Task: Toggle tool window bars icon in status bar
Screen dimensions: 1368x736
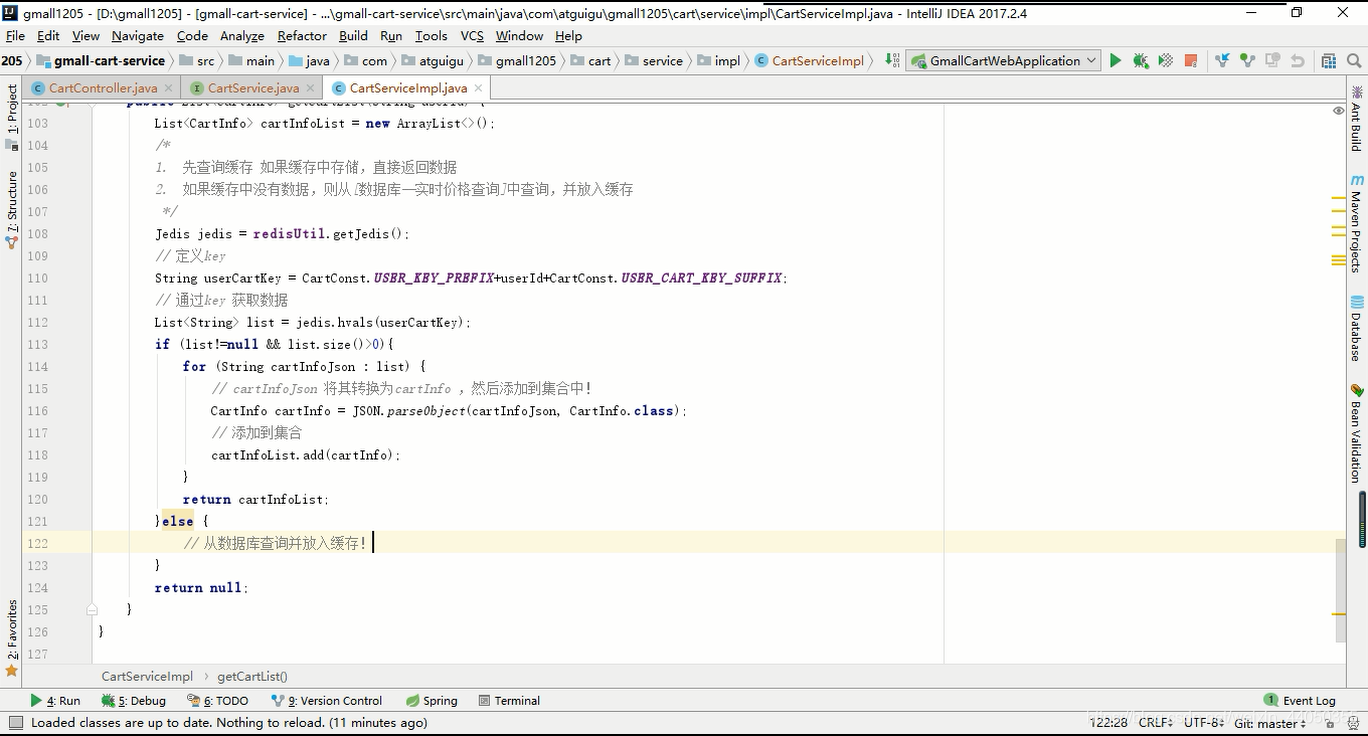Action: tap(15, 723)
